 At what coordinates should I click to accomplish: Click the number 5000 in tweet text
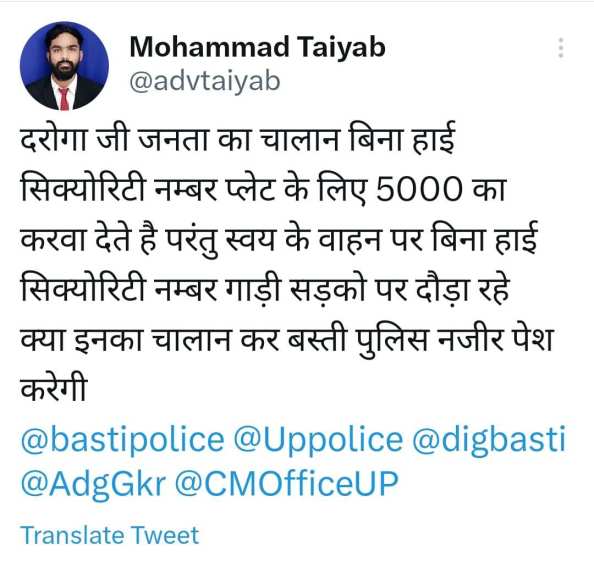pos(419,189)
